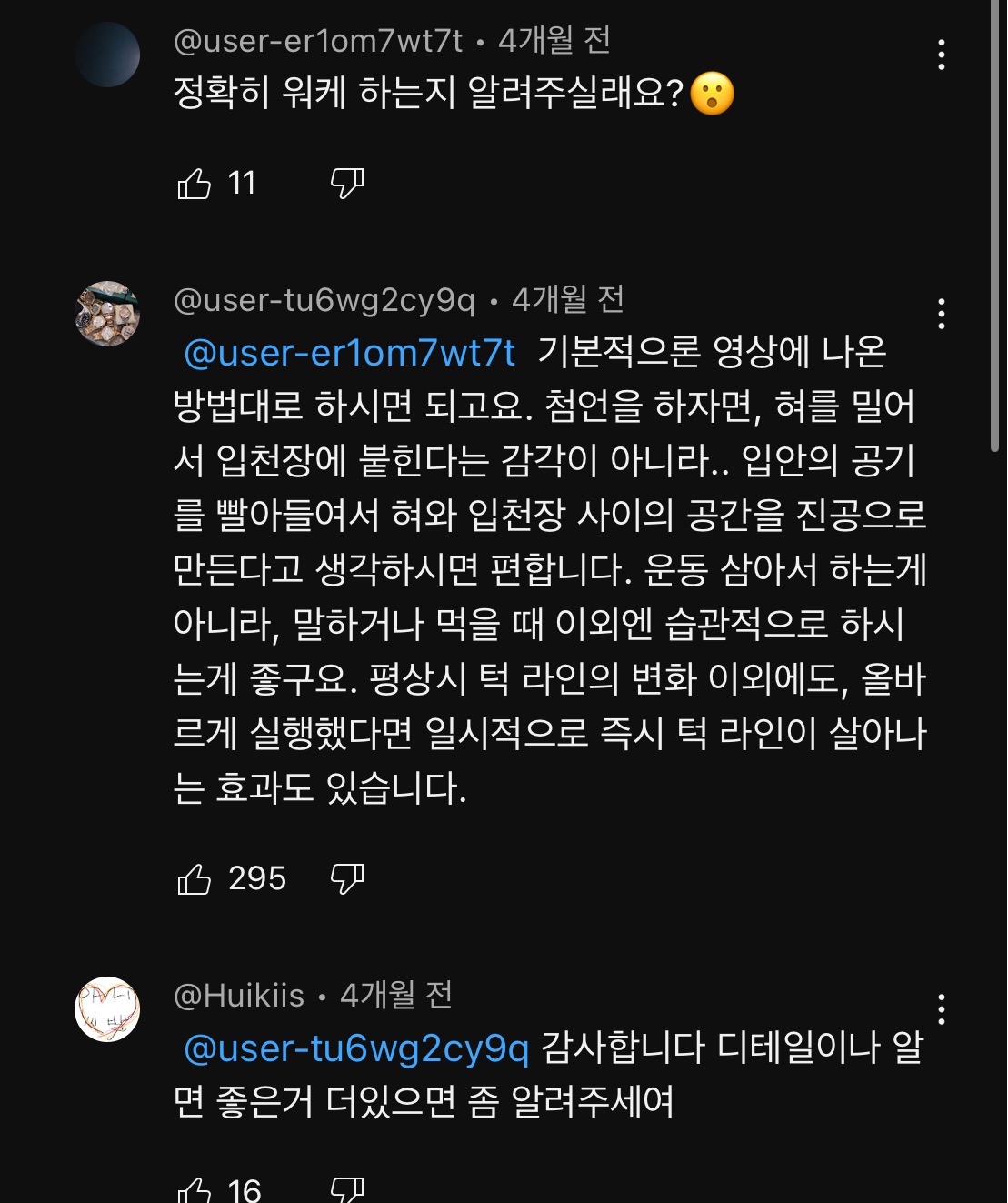Click the vertical scrollbar on right edge
The width and height of the screenshot is (1008, 1203).
tap(998, 227)
